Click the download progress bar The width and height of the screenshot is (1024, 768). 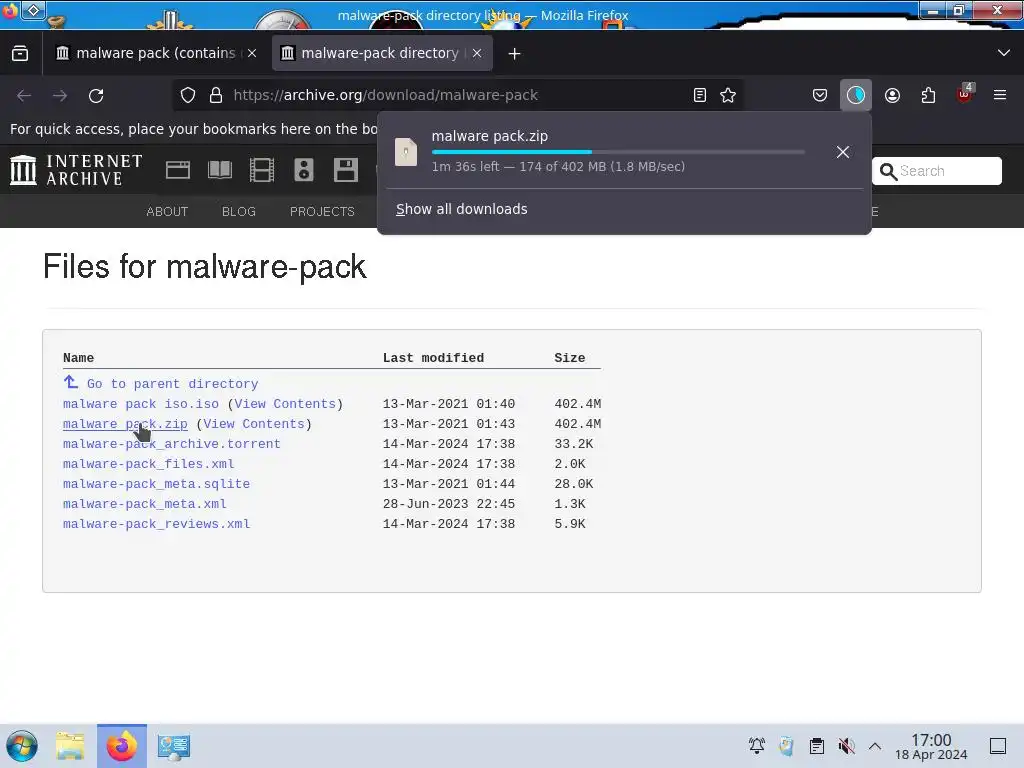[618, 152]
